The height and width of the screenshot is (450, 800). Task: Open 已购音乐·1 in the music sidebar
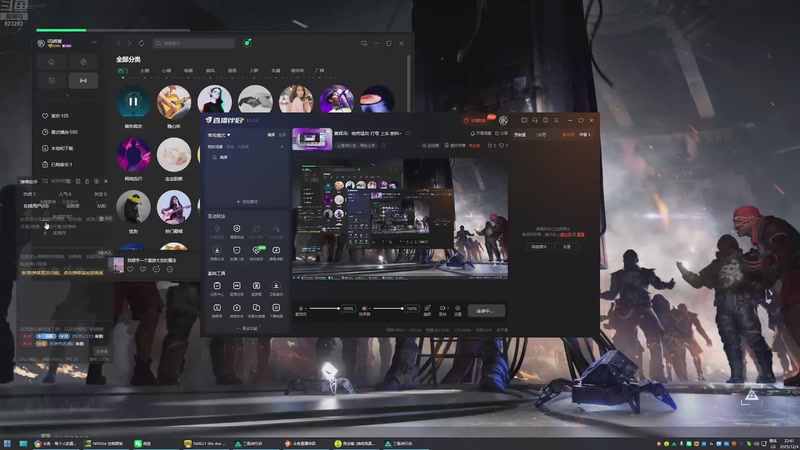57,164
